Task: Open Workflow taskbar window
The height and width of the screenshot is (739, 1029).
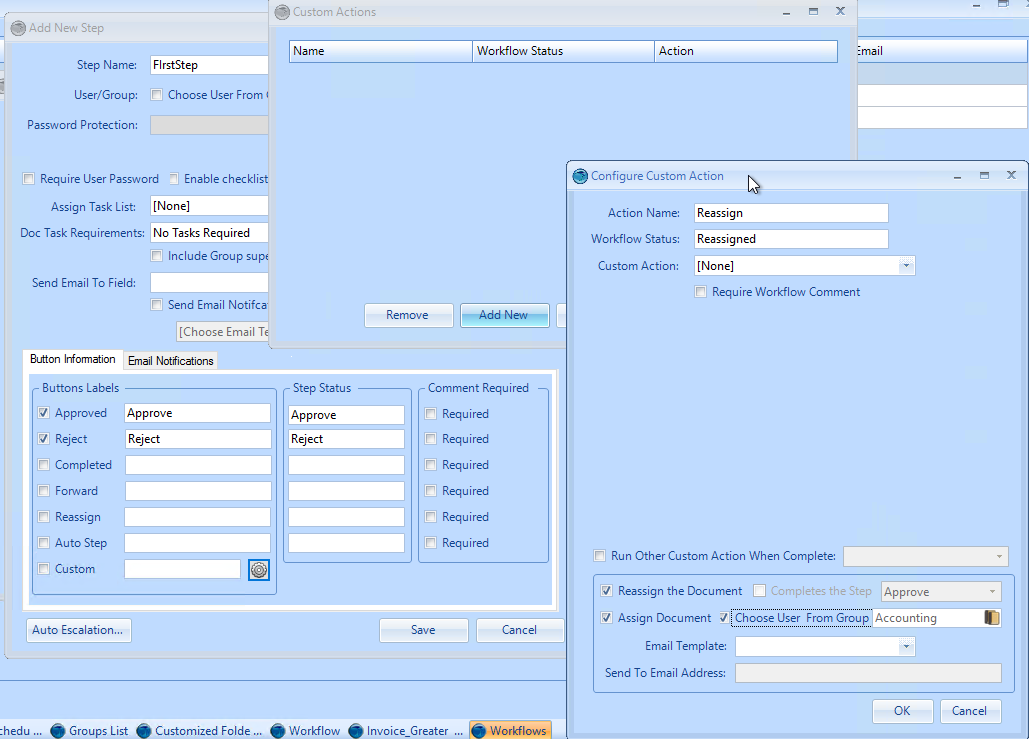Action: coord(306,730)
